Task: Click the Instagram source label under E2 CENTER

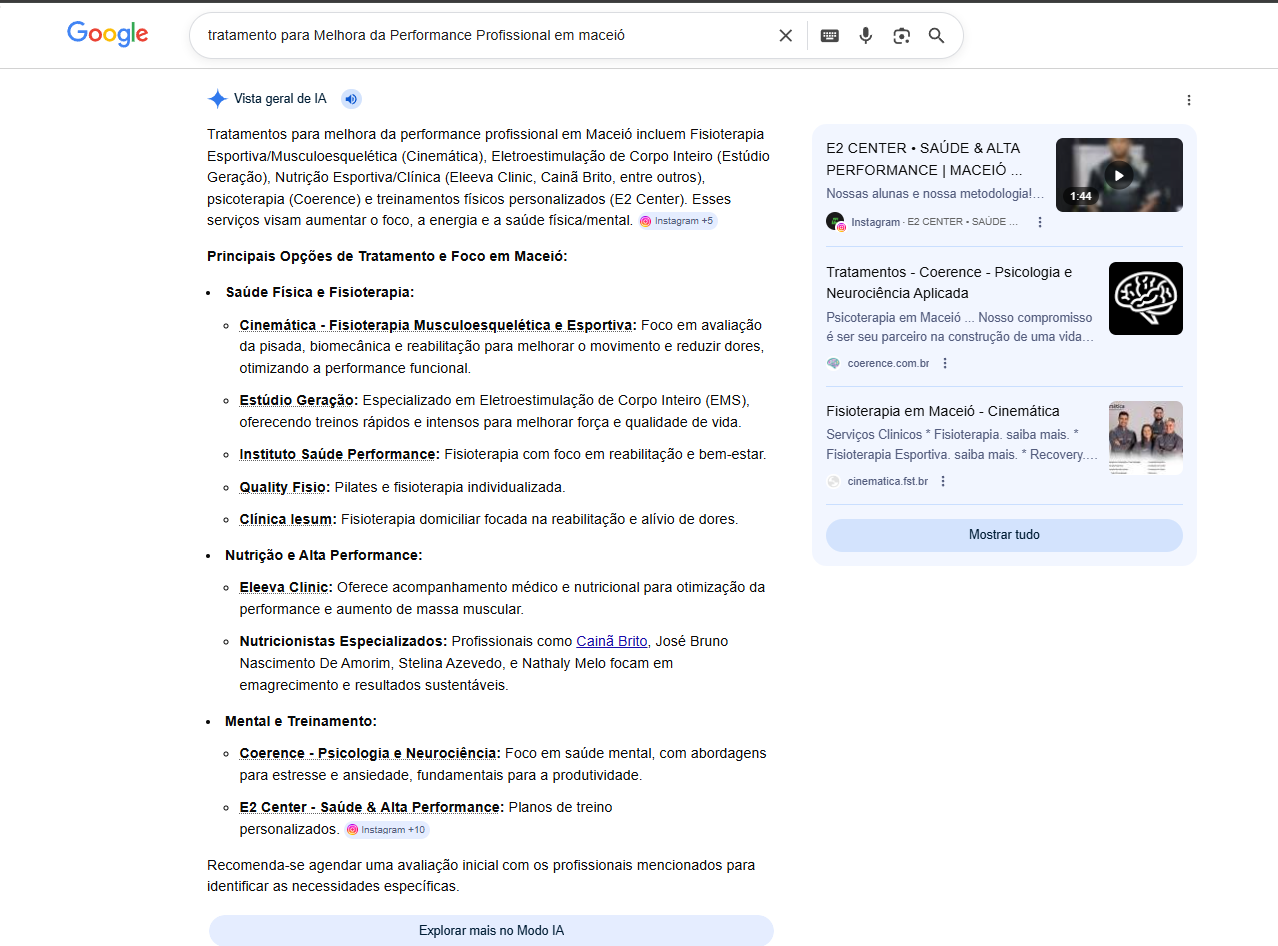Action: (876, 222)
